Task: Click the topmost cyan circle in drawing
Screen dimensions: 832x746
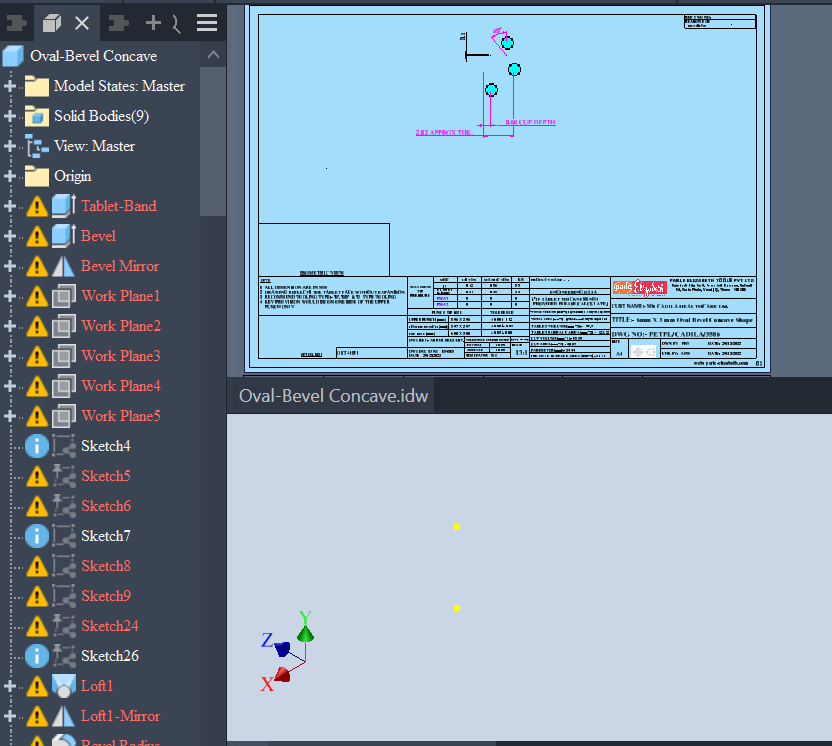Action: tap(507, 43)
